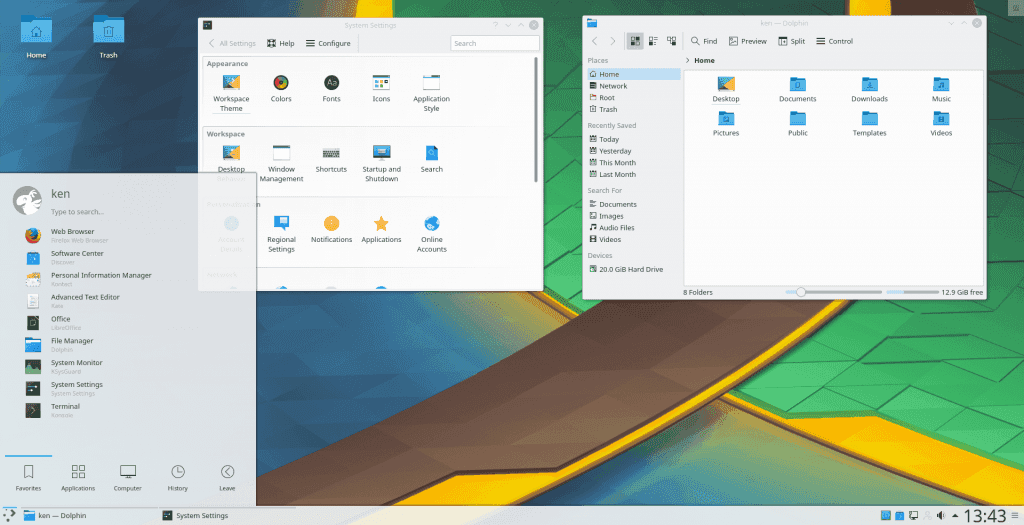Open the Notifications settings module

tap(331, 230)
